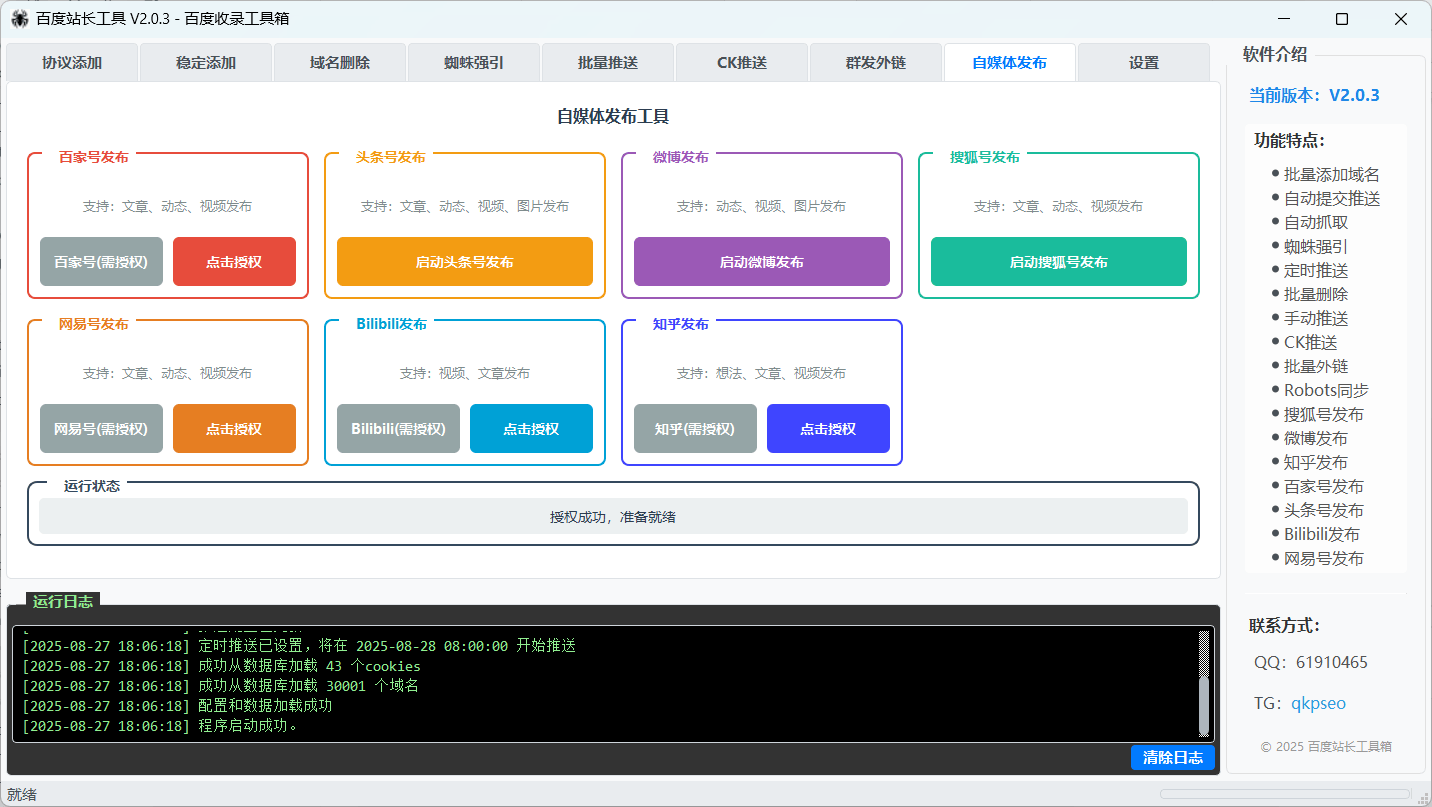Click the gray 百家号(需授权) button

[x=101, y=262]
